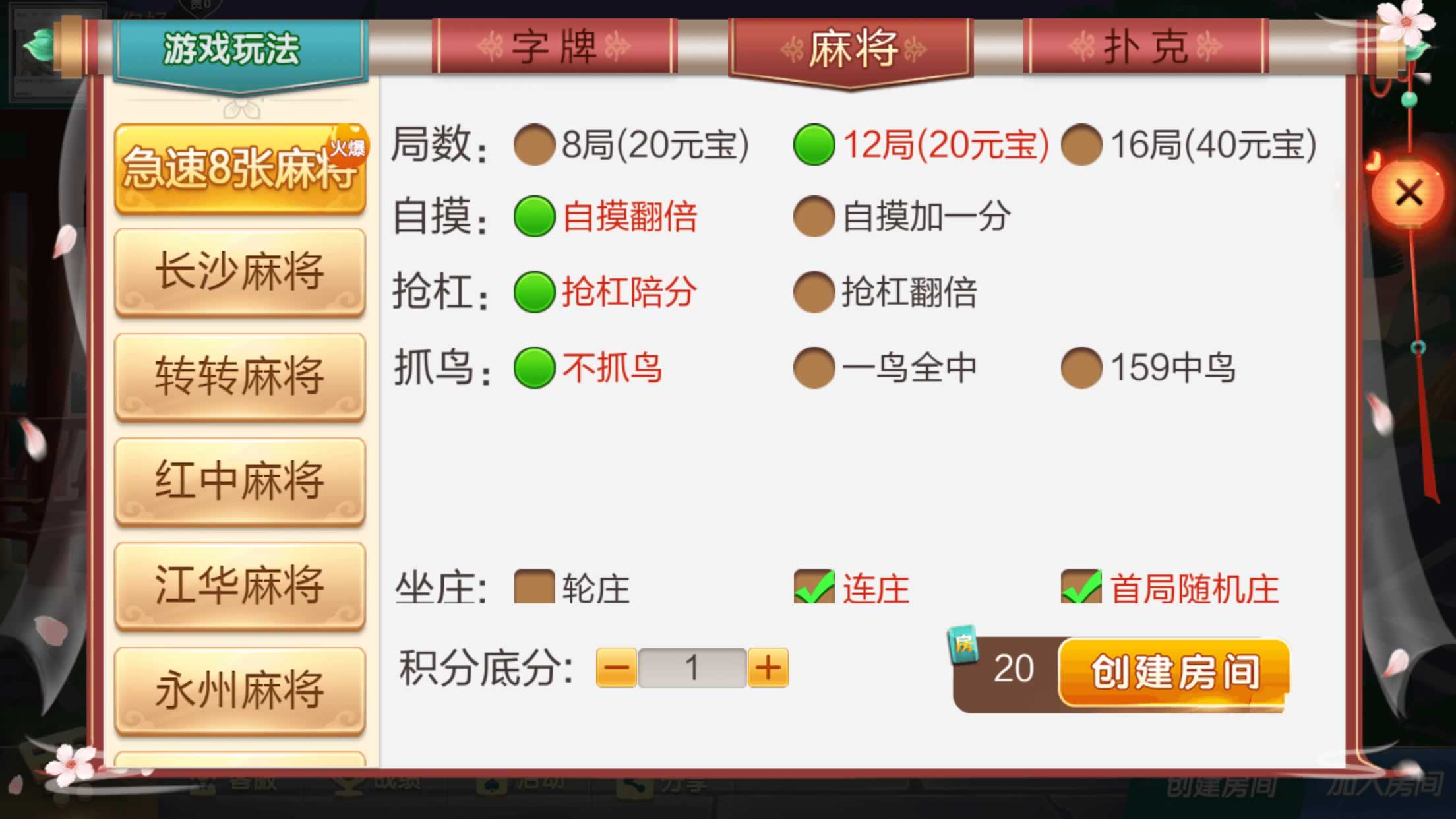Select the 8局(20元宝) radio option

pos(534,144)
